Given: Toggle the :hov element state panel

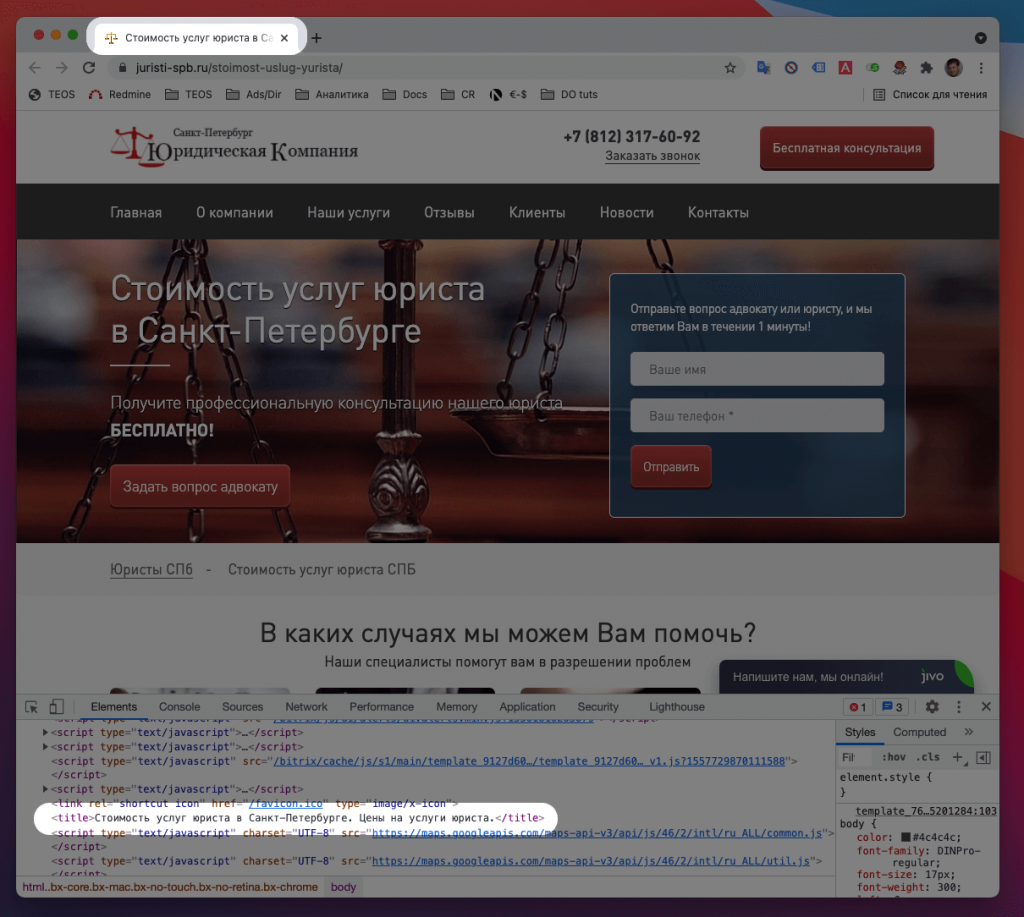Looking at the screenshot, I should click(x=893, y=758).
